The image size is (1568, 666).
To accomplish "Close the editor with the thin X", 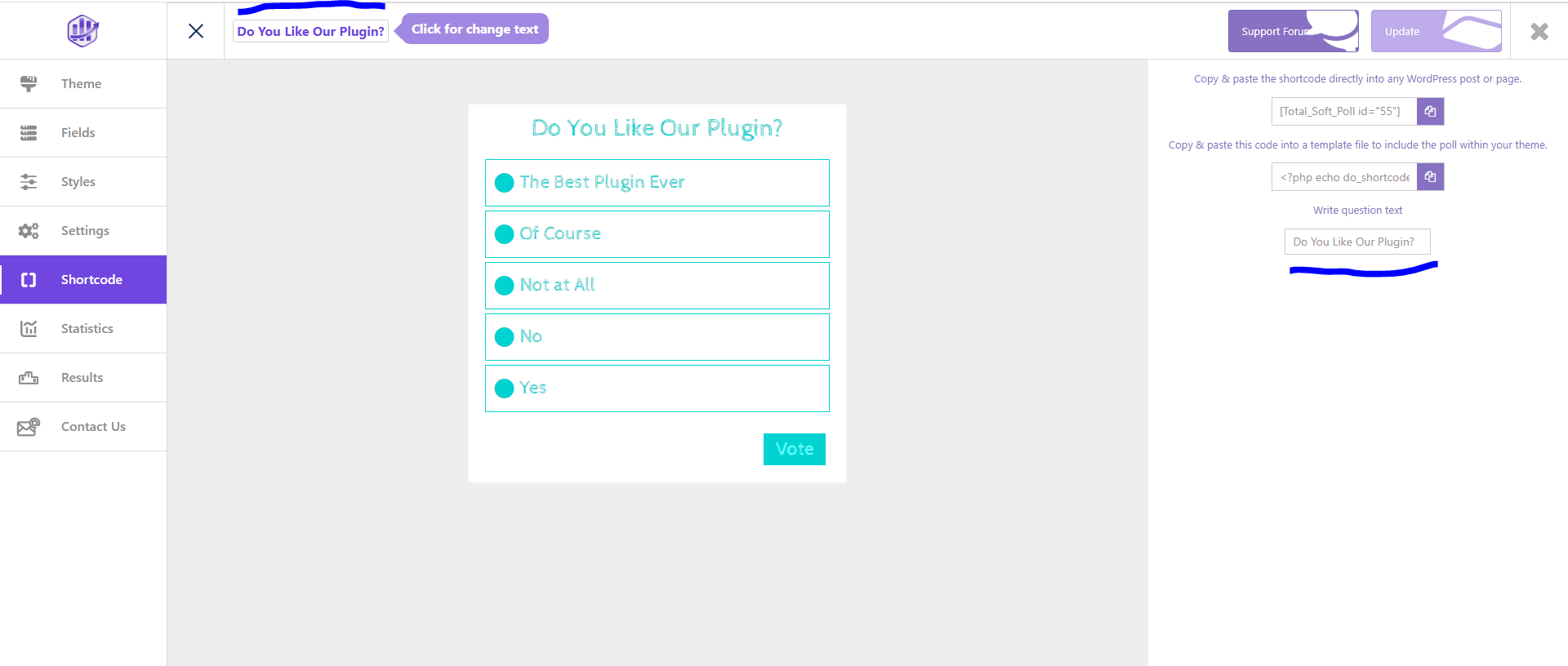I will click(x=196, y=31).
